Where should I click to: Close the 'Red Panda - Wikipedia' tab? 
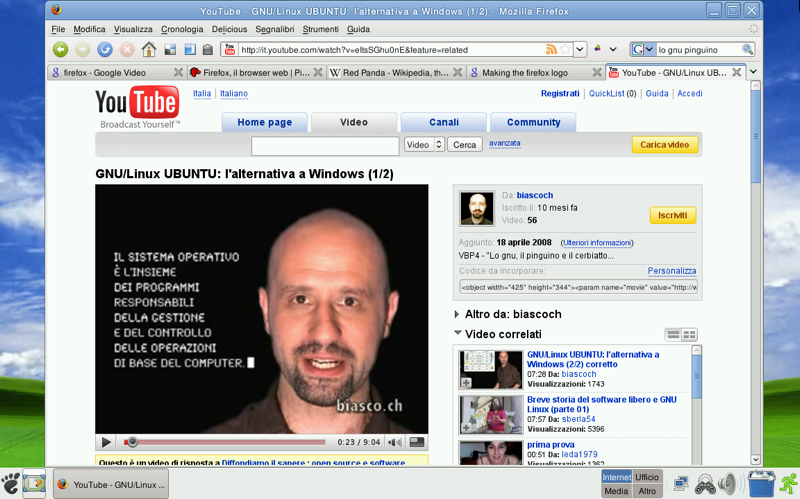tap(458, 72)
